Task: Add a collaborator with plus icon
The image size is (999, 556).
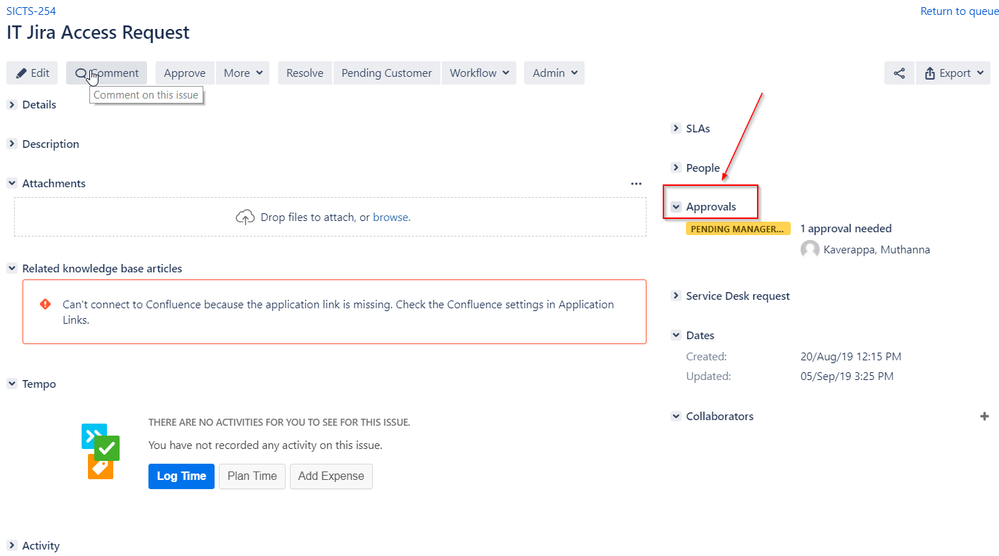Action: pyautogui.click(x=984, y=417)
